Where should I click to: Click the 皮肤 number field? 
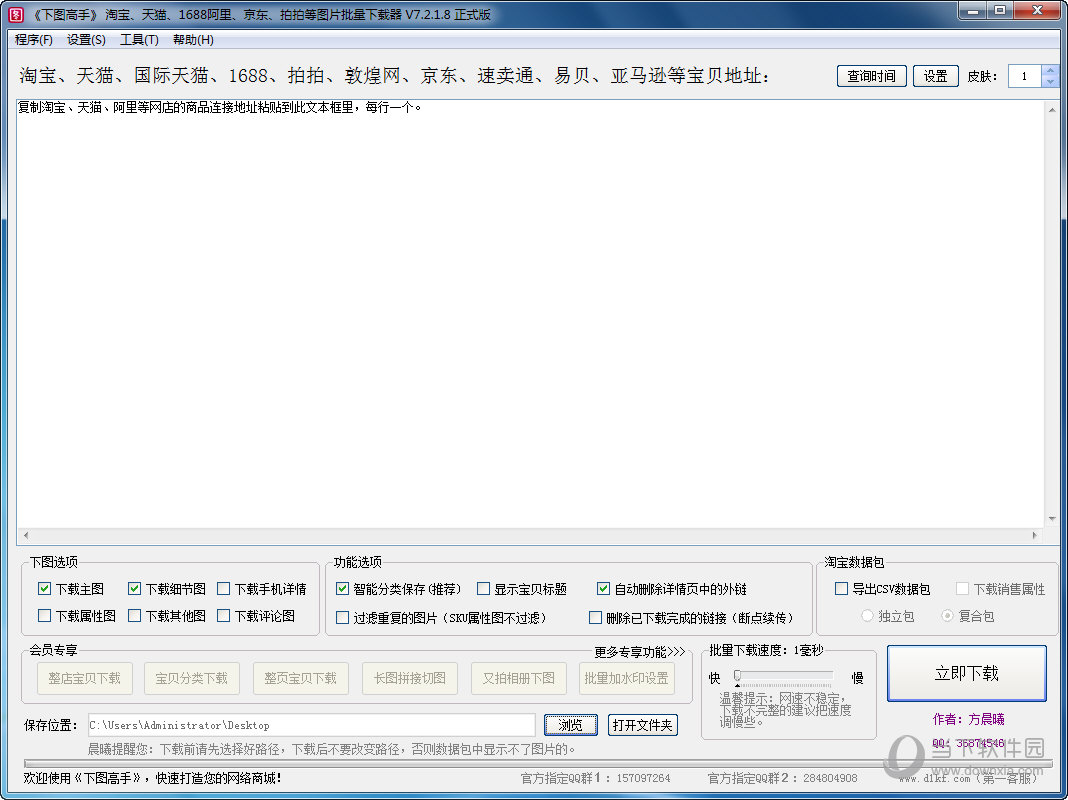coord(1024,76)
